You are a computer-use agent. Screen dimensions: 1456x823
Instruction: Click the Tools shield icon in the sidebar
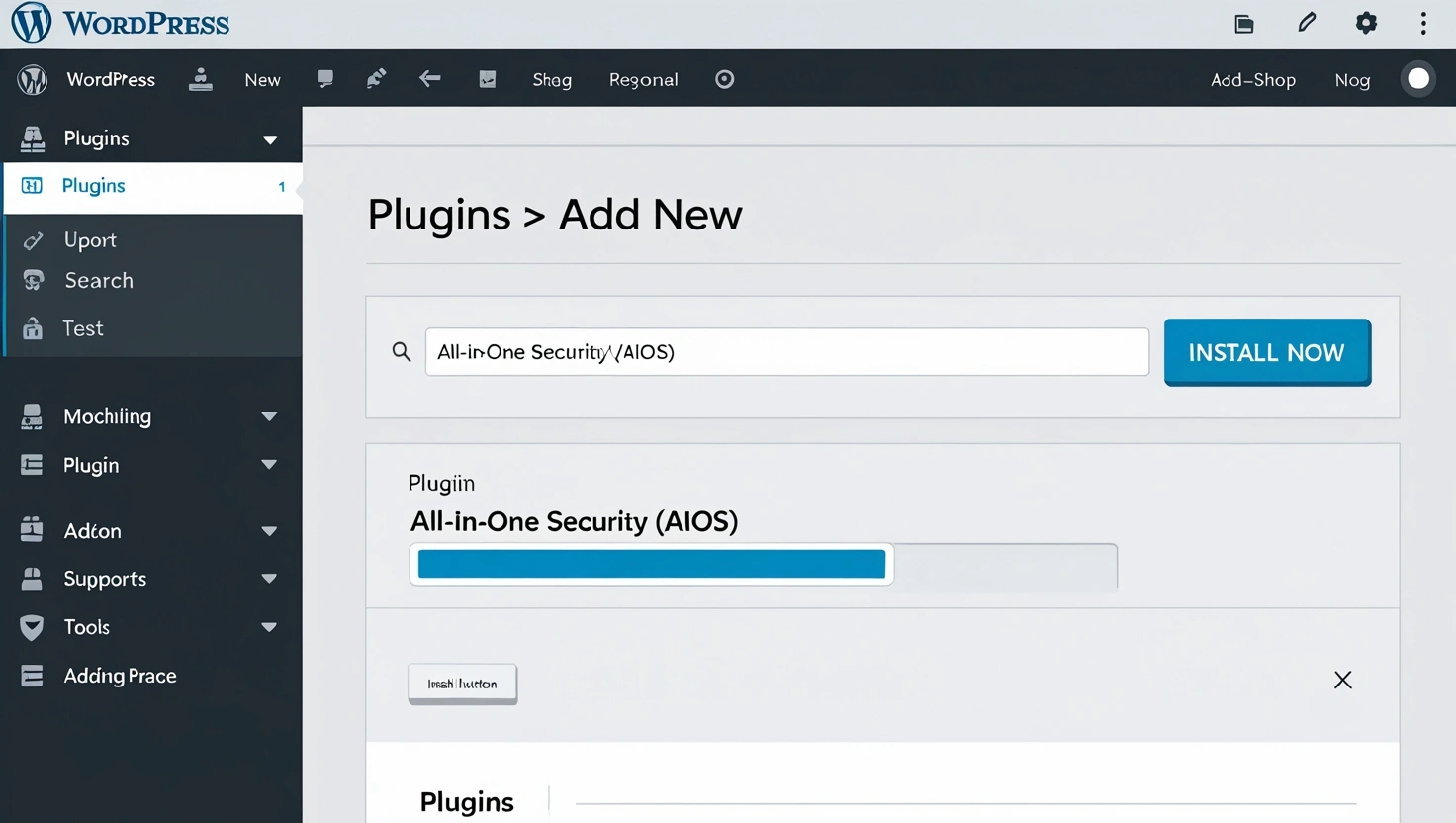coord(32,627)
